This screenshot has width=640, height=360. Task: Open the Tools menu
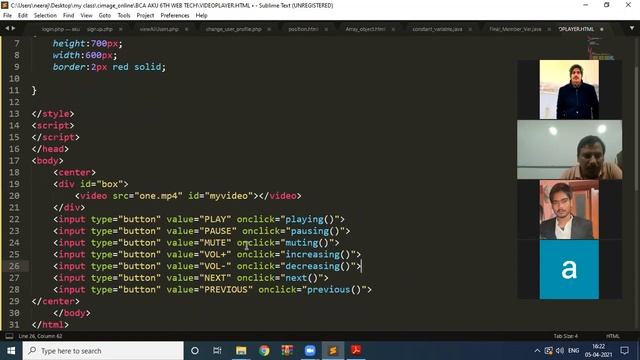click(124, 16)
